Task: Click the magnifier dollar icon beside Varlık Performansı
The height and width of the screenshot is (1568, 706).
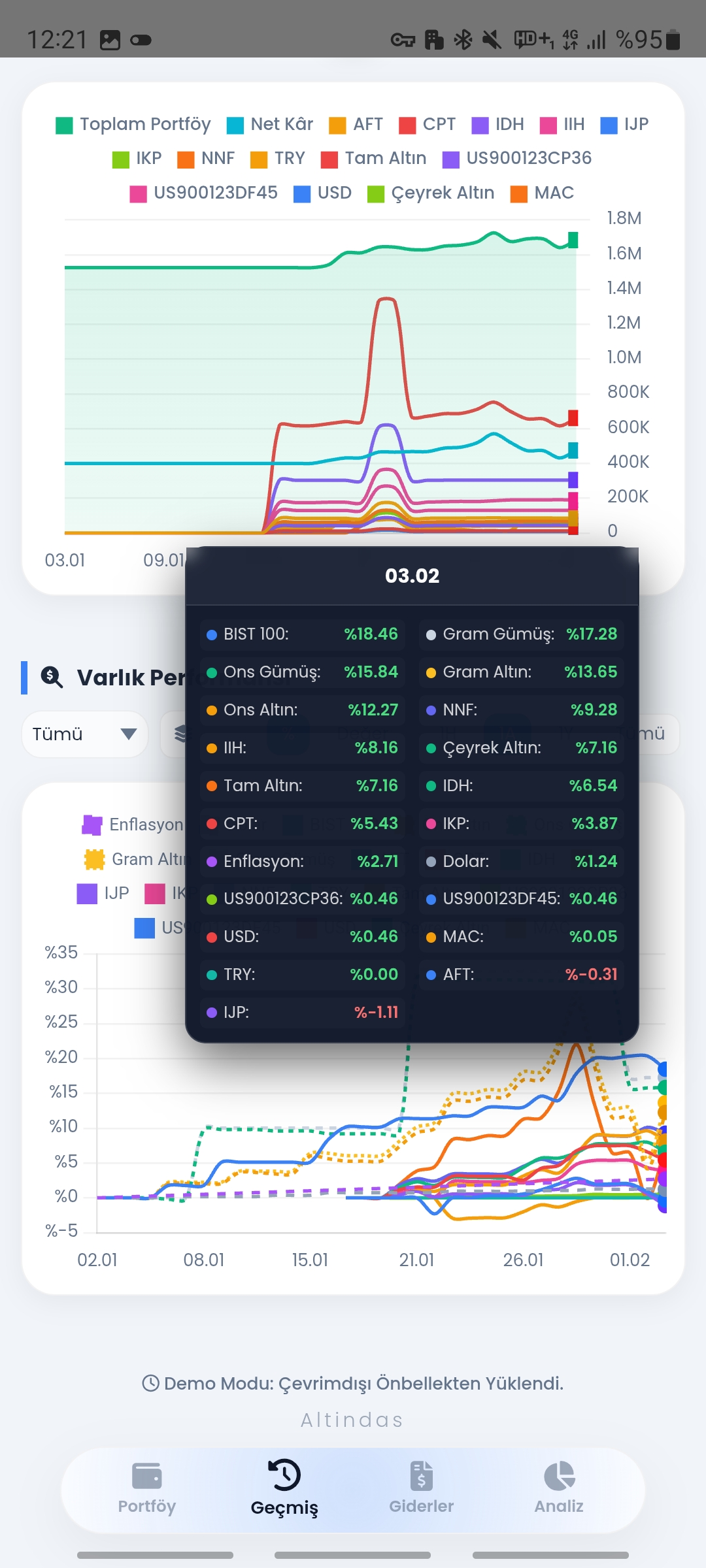Action: pos(52,678)
